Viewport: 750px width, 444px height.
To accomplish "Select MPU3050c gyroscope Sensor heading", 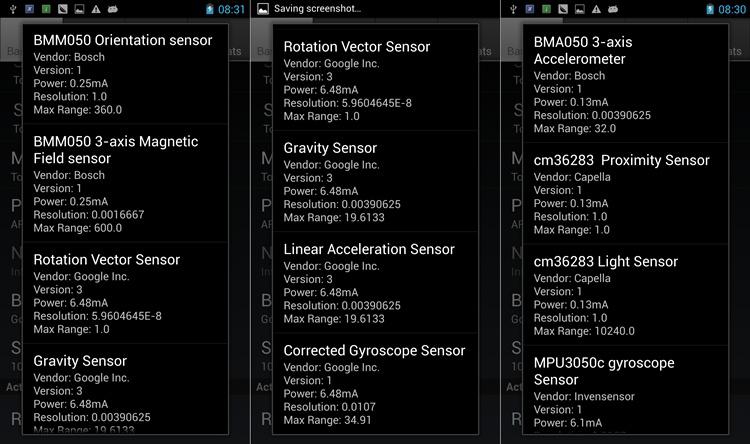I will pyautogui.click(x=604, y=371).
